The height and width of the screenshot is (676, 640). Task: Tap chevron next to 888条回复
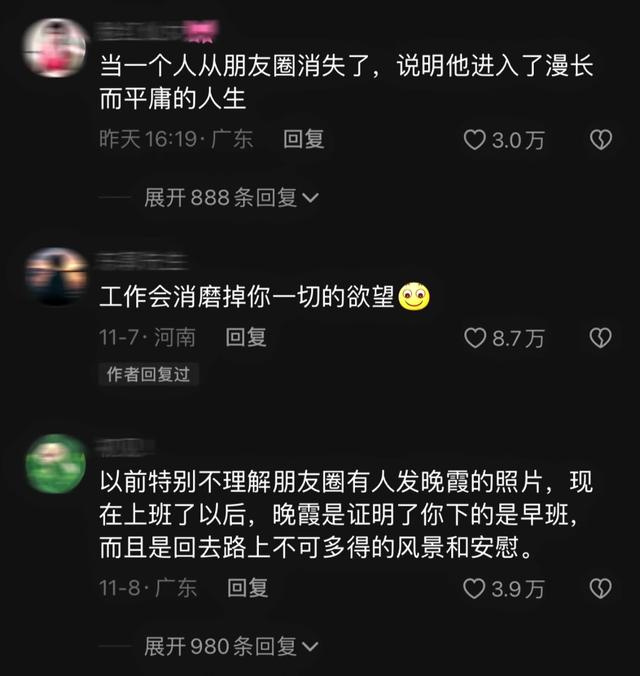tap(311, 198)
